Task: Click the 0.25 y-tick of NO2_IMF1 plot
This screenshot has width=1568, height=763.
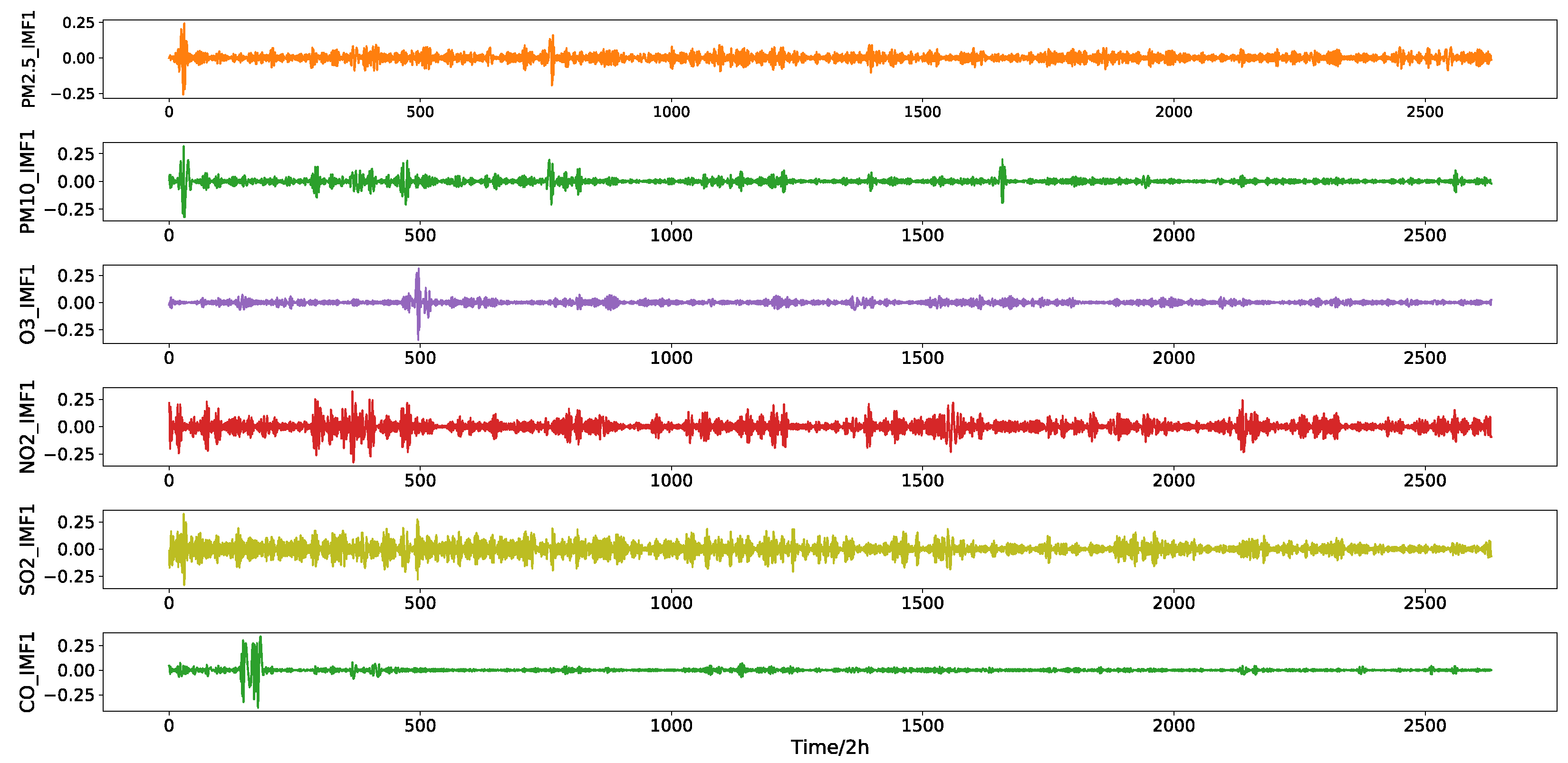Action: coord(76,400)
